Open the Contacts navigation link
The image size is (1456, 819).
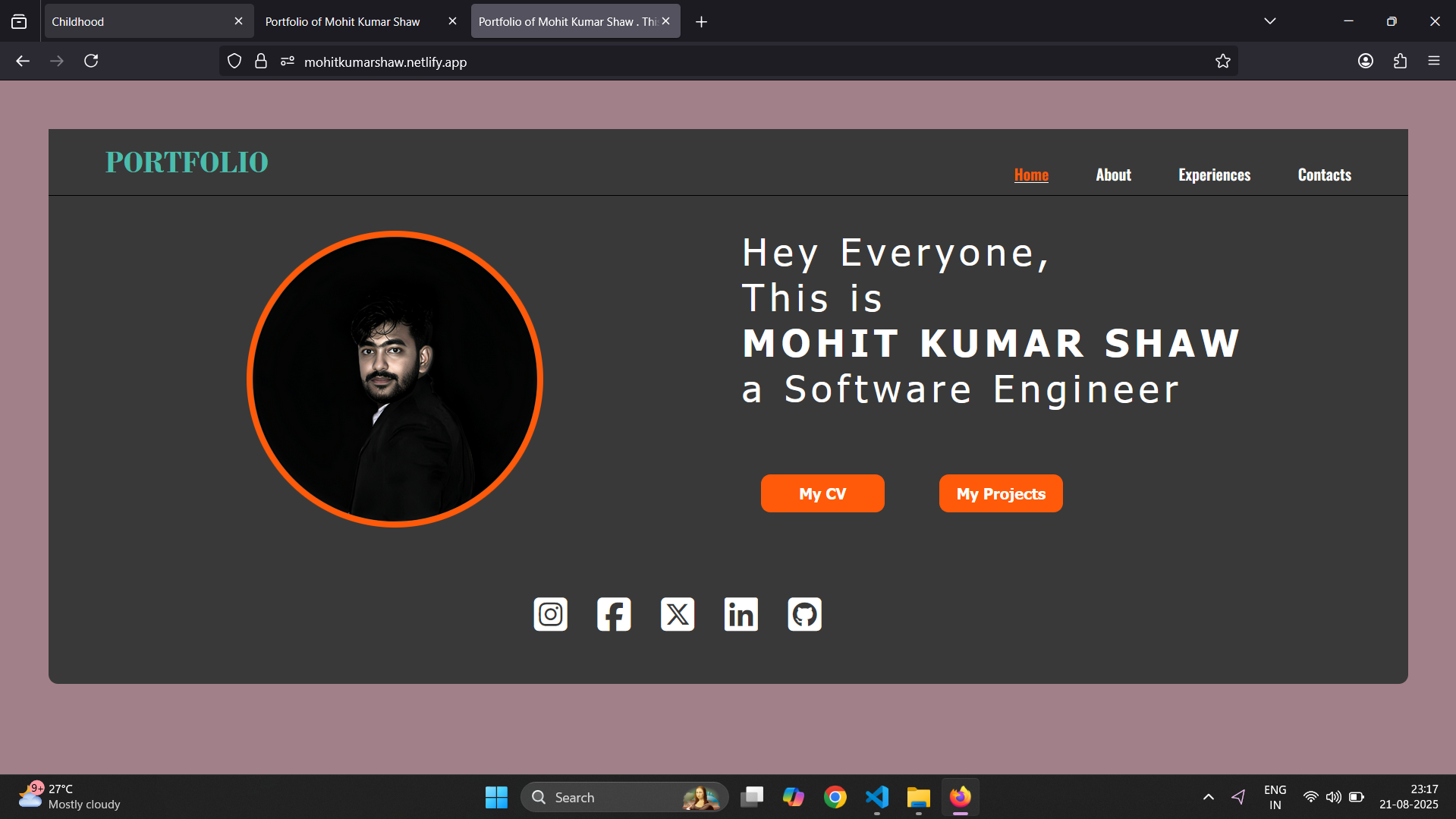tap(1324, 175)
